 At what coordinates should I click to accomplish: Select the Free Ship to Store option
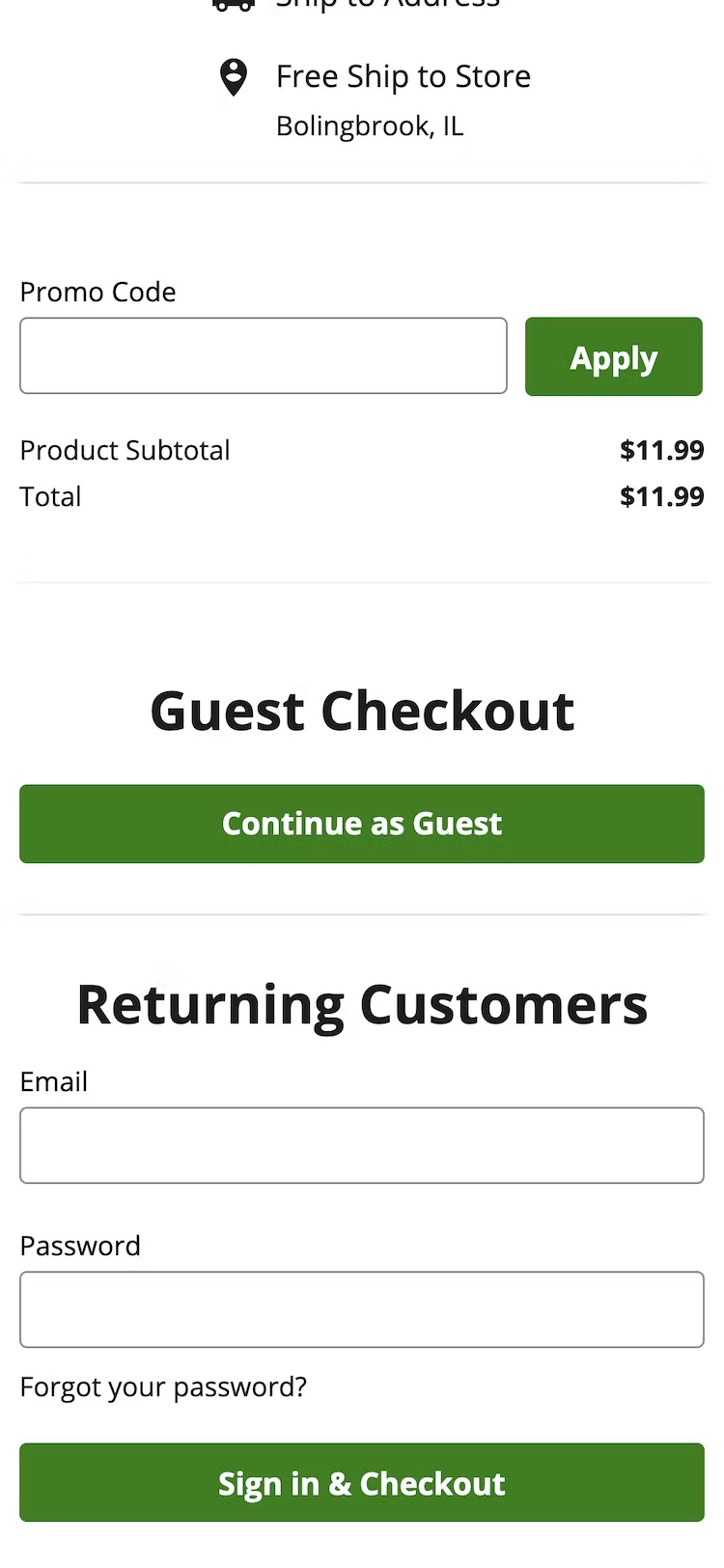(x=403, y=76)
